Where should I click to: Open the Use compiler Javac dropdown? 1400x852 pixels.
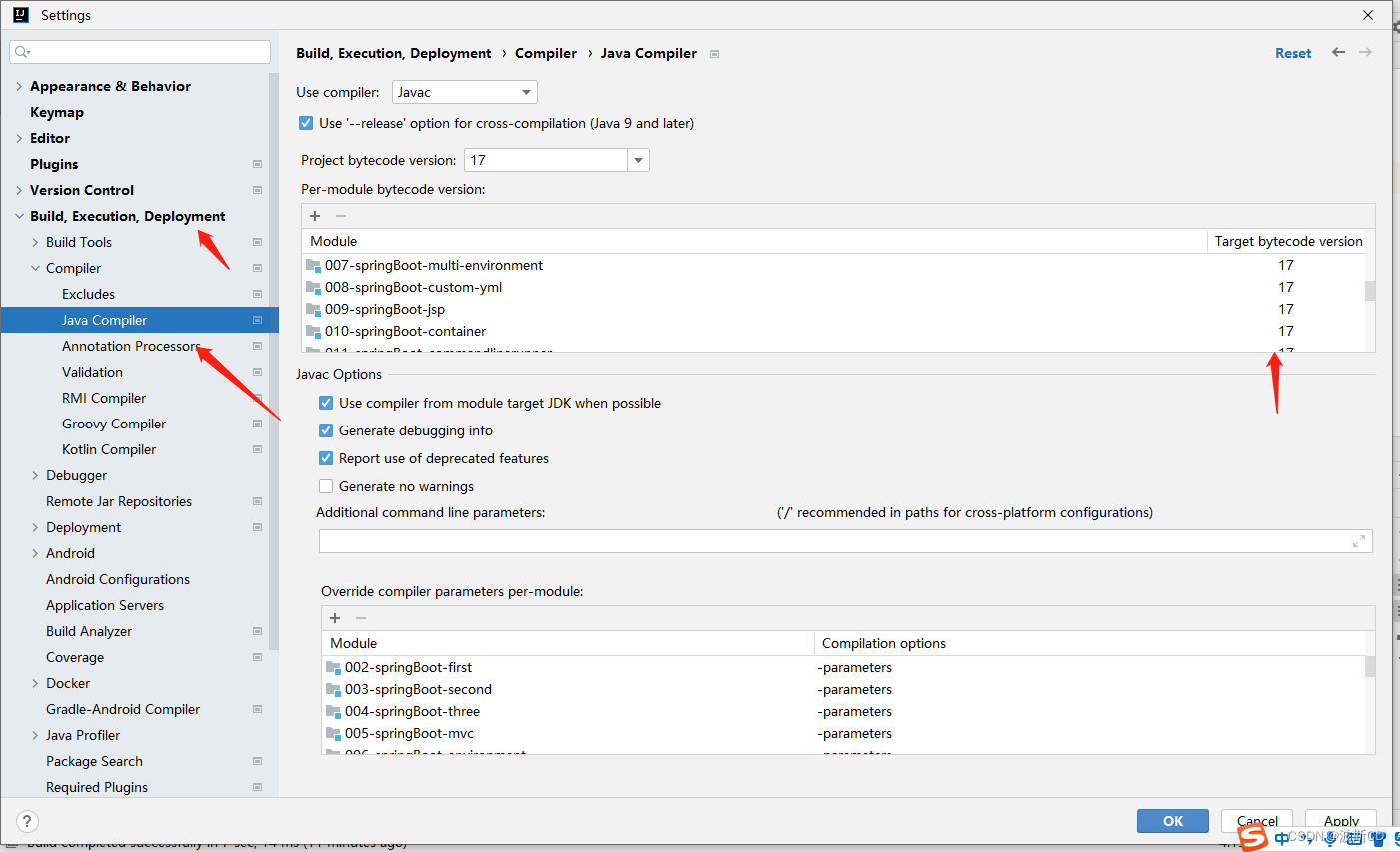(x=464, y=93)
